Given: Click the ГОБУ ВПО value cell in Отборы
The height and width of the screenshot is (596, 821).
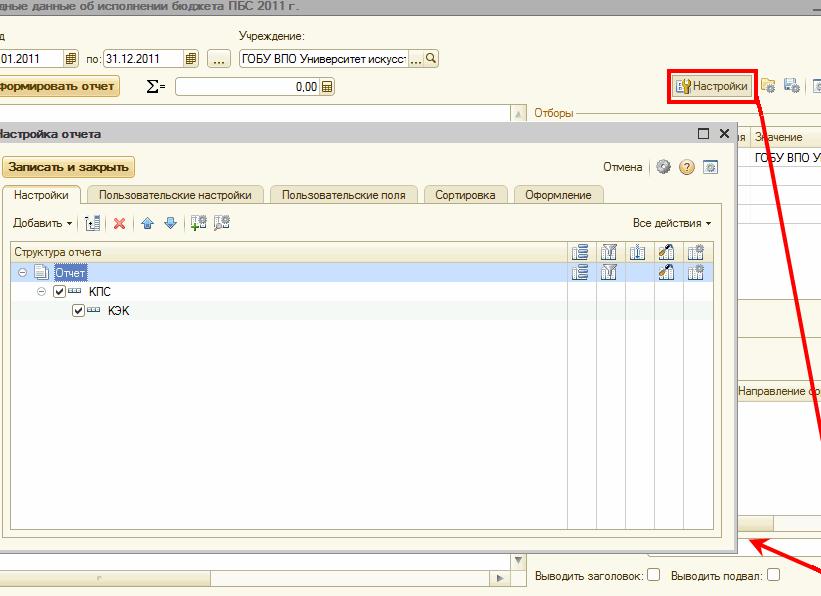Looking at the screenshot, I should pos(785,157).
